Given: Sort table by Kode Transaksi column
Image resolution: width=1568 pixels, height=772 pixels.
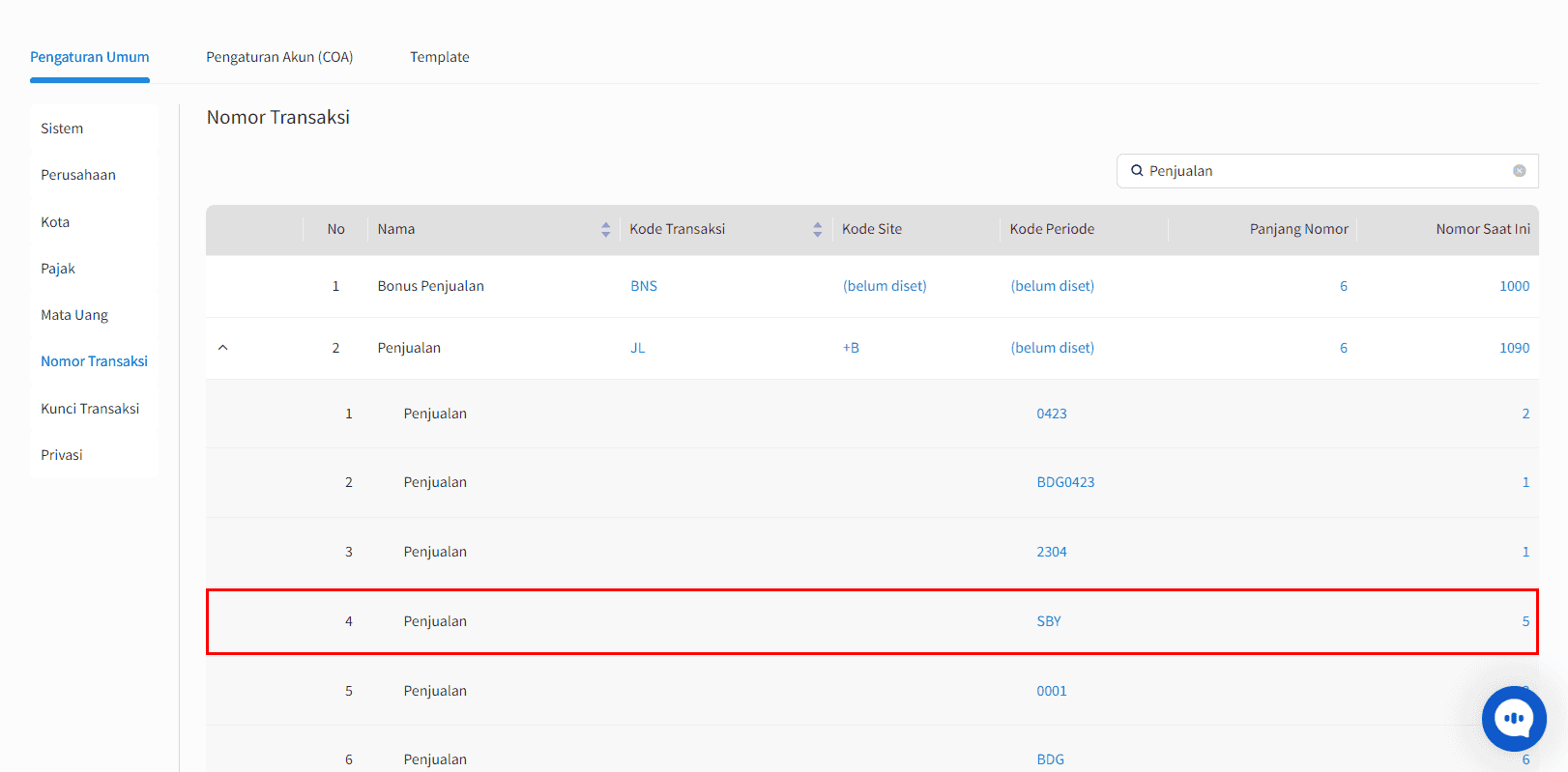Looking at the screenshot, I should point(817,229).
